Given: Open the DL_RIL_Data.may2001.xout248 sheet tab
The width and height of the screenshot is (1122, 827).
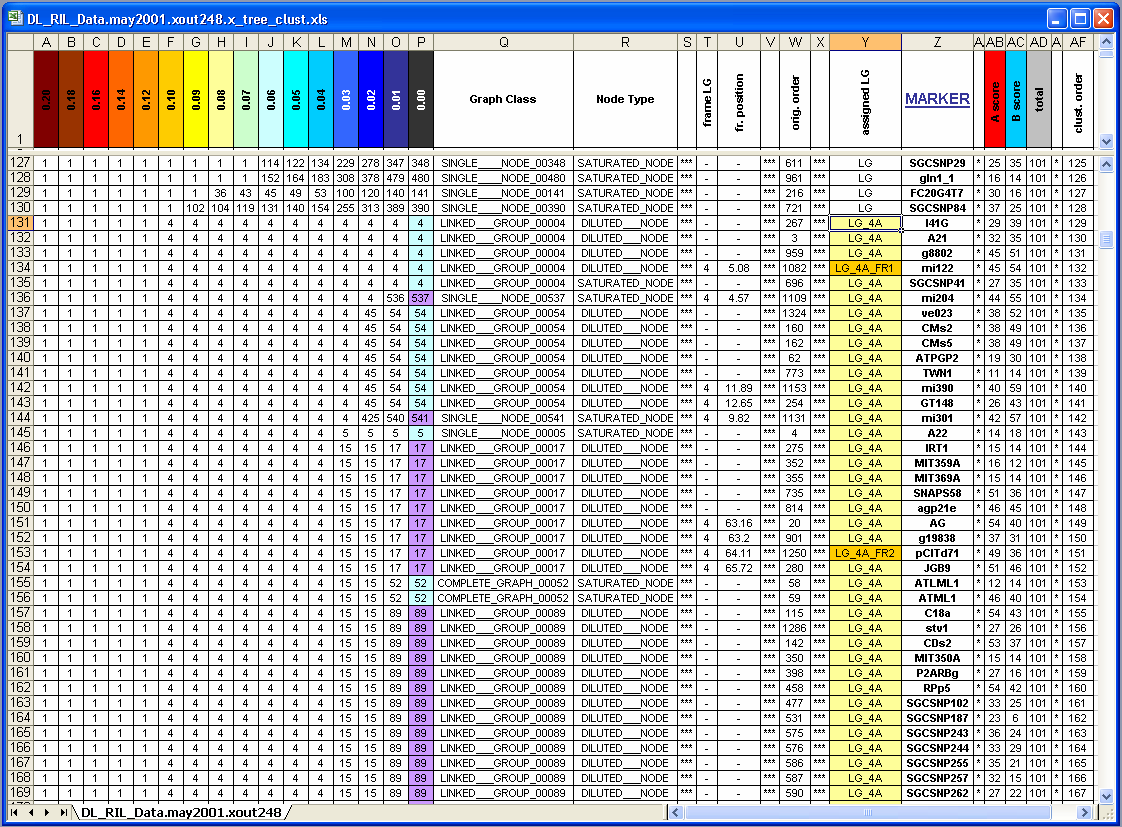Looking at the screenshot, I should click(x=181, y=812).
